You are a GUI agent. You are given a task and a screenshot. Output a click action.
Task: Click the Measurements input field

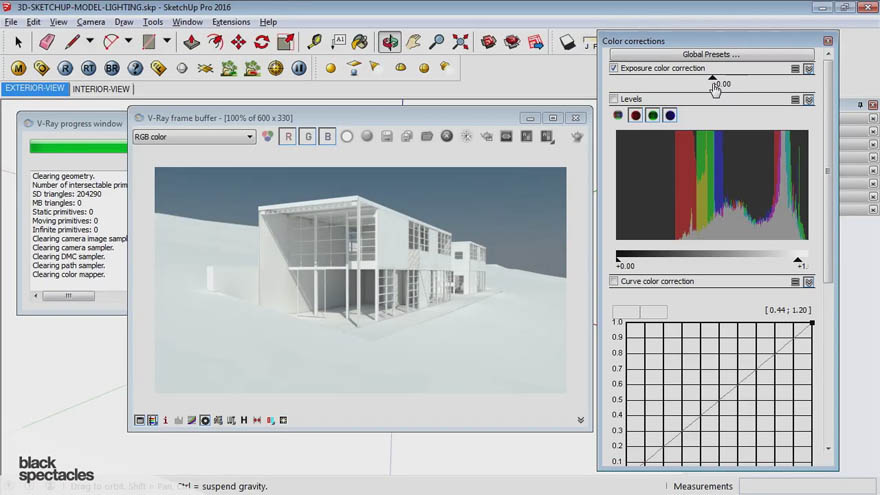pyautogui.click(x=806, y=486)
